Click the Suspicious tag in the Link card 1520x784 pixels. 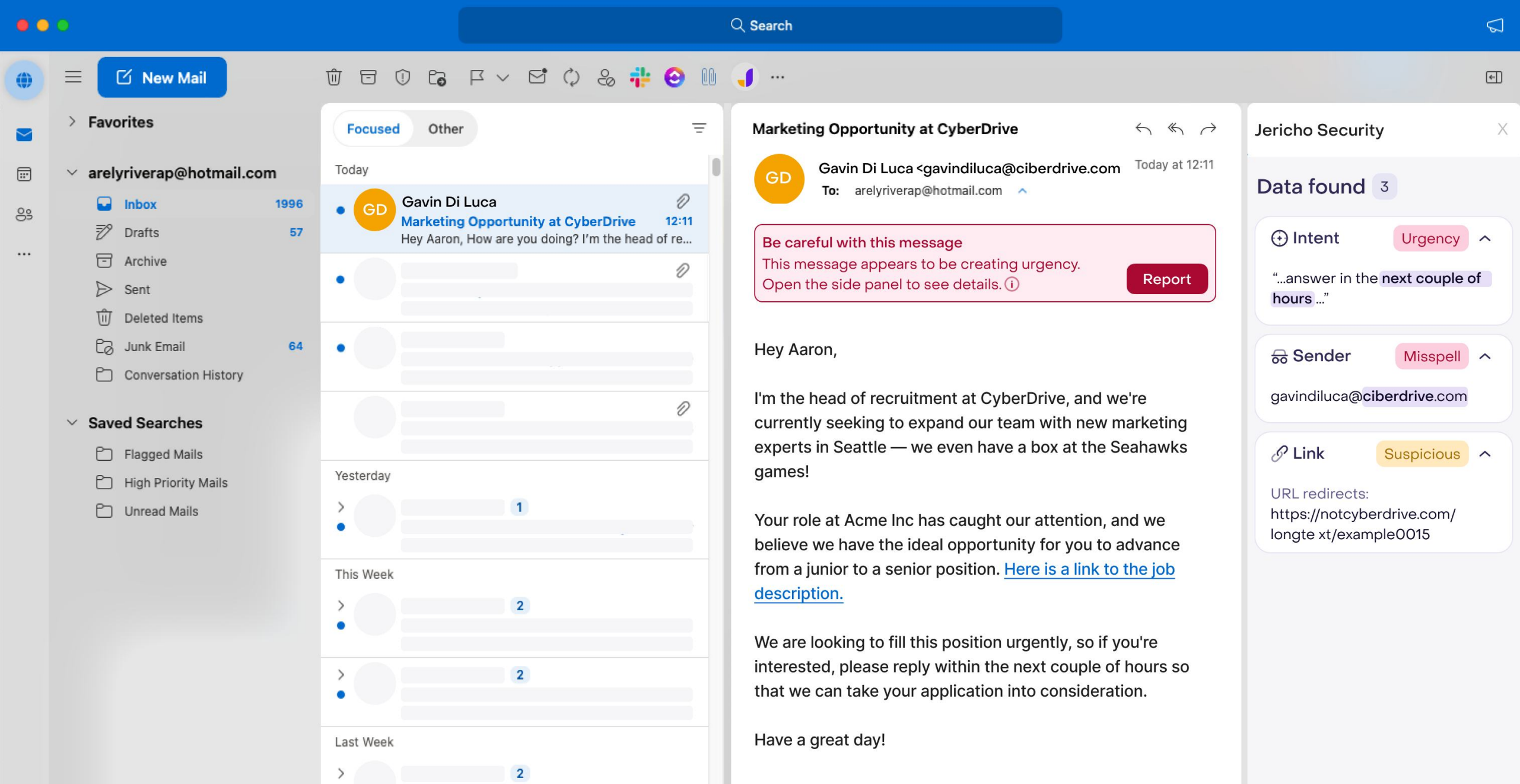(1422, 454)
